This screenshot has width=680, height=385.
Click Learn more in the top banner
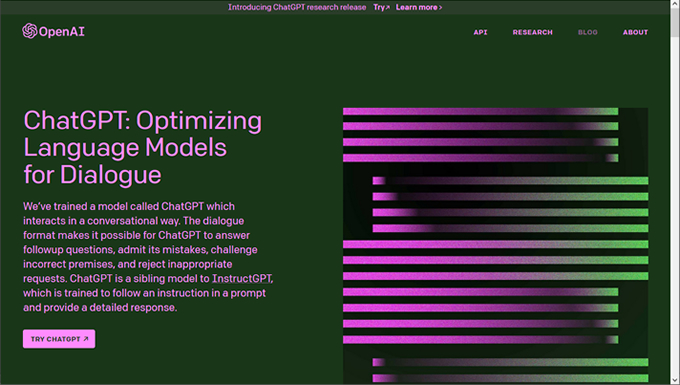419,7
